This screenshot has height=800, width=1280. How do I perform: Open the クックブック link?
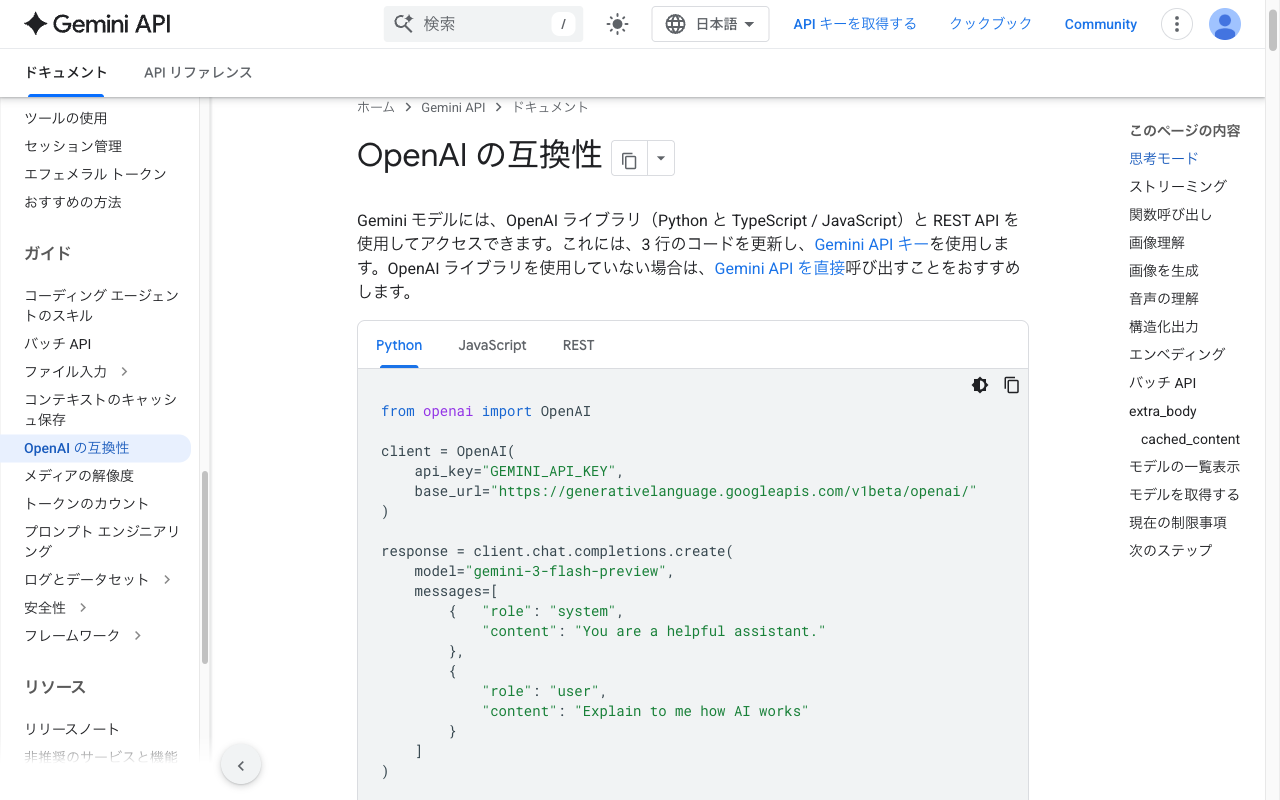tap(990, 23)
